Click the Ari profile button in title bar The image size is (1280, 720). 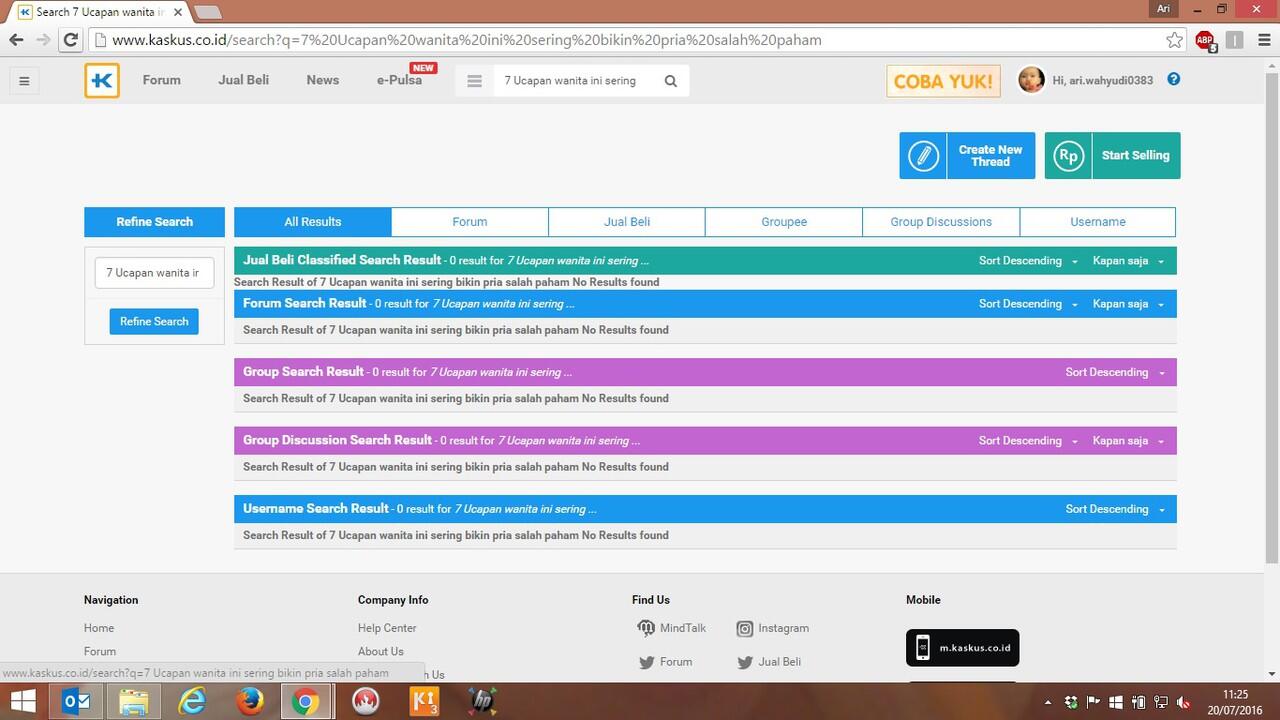click(x=1163, y=8)
